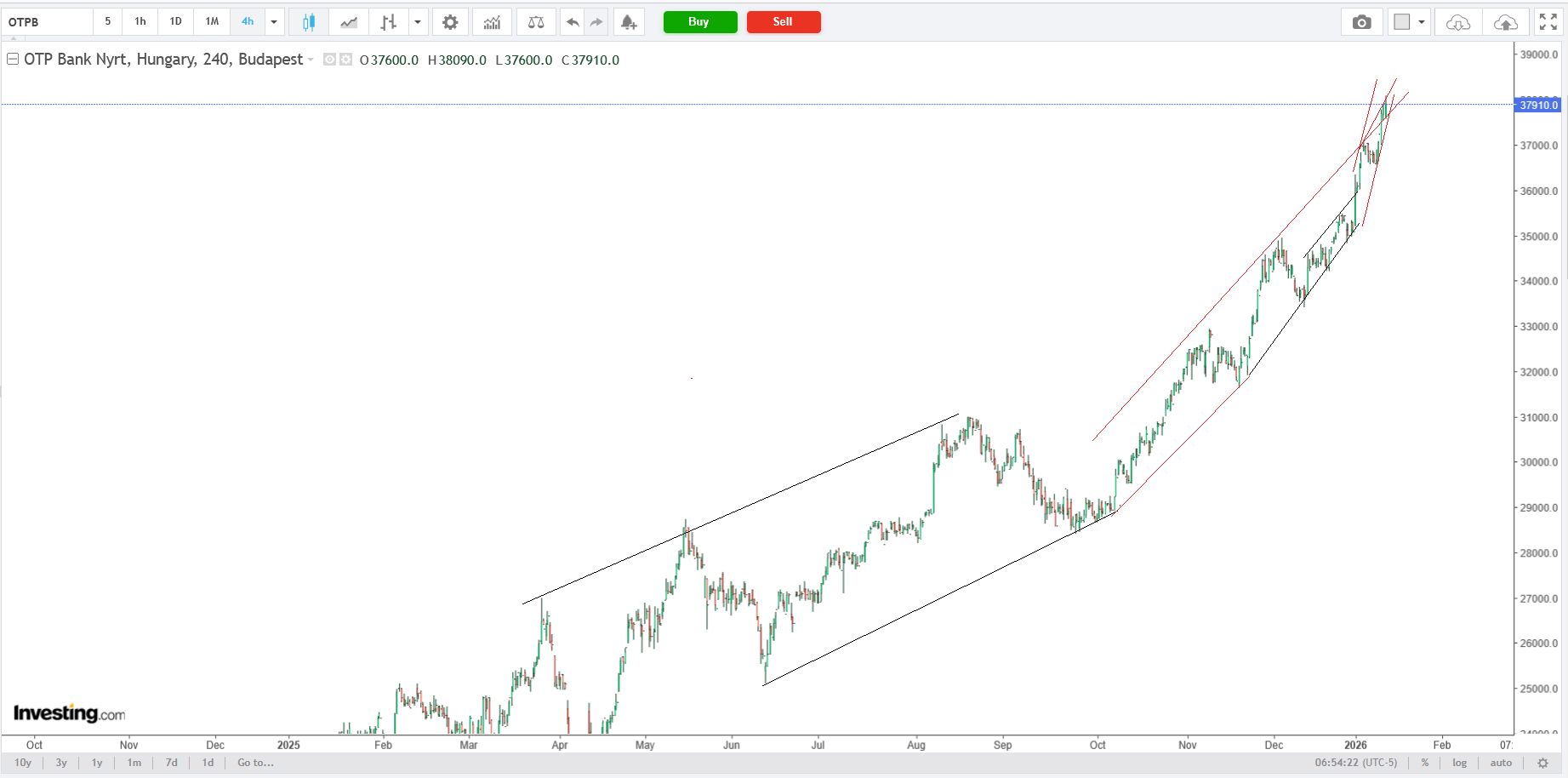Click the compare symbols scales icon
1568x778 pixels.
click(536, 22)
